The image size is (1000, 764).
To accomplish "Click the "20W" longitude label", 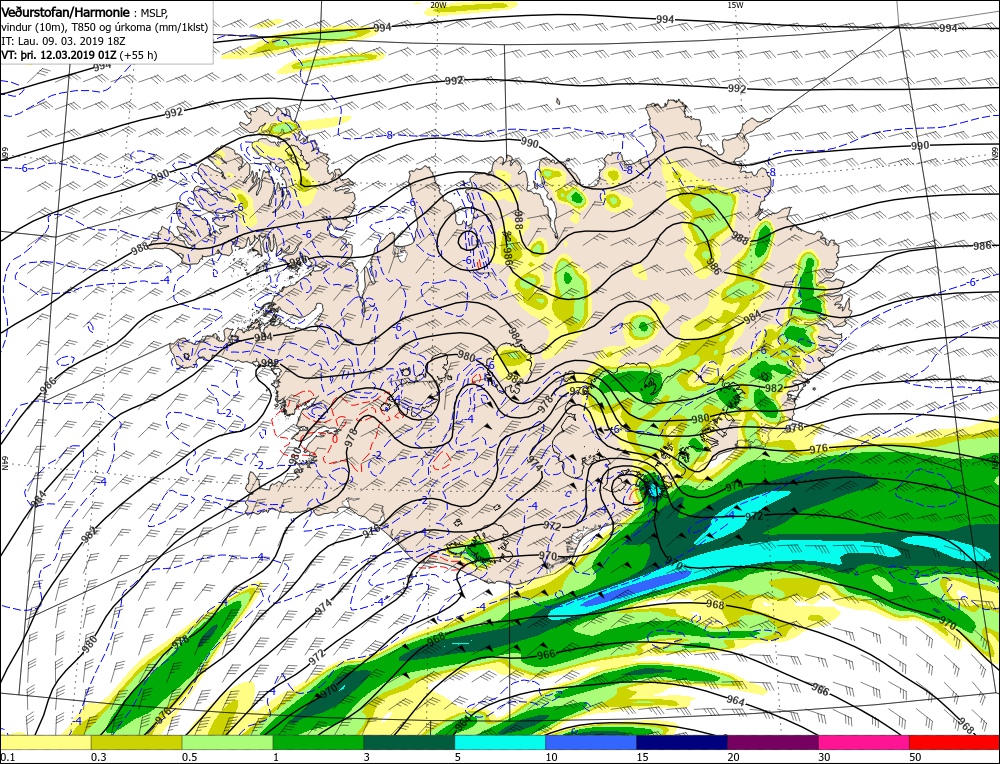I will (438, 5).
